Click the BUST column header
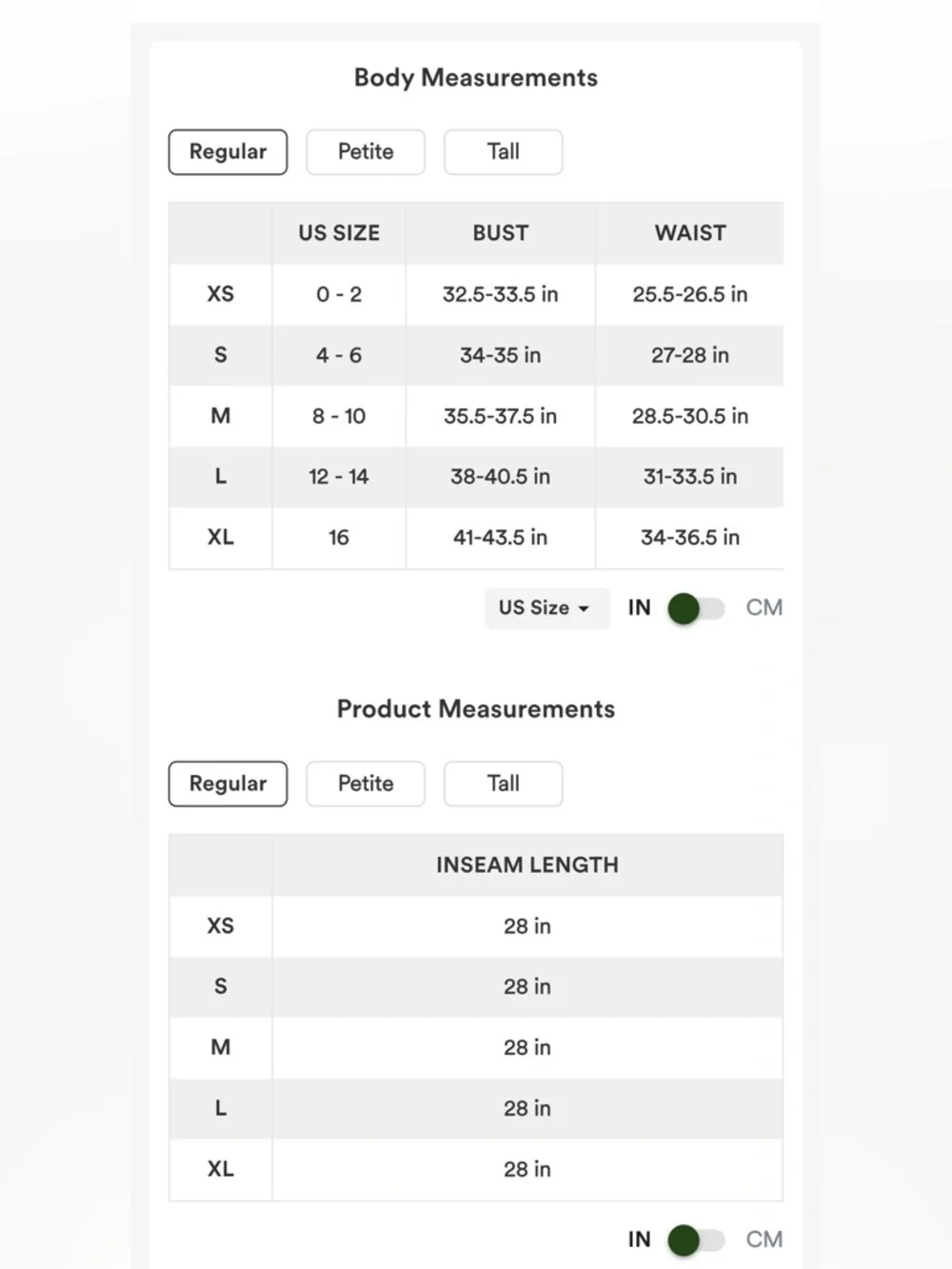The height and width of the screenshot is (1269, 952). click(x=501, y=233)
